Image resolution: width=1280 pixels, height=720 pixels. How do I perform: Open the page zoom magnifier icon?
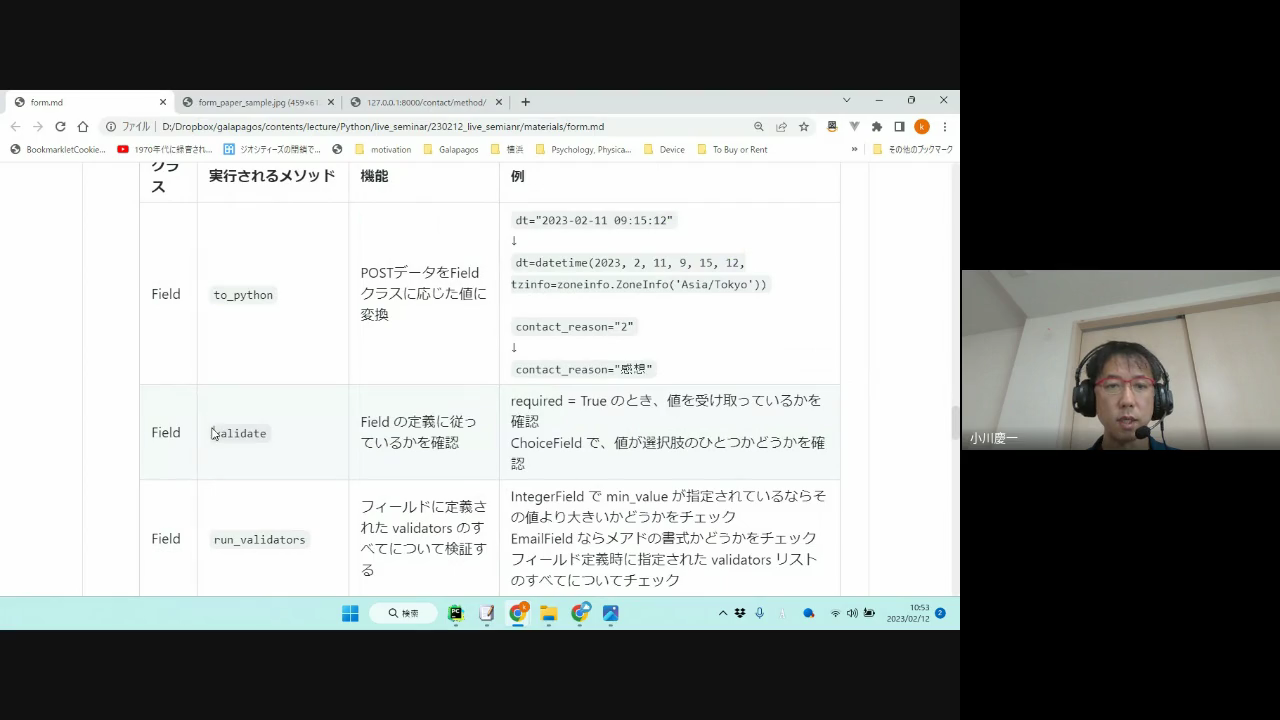(x=759, y=127)
